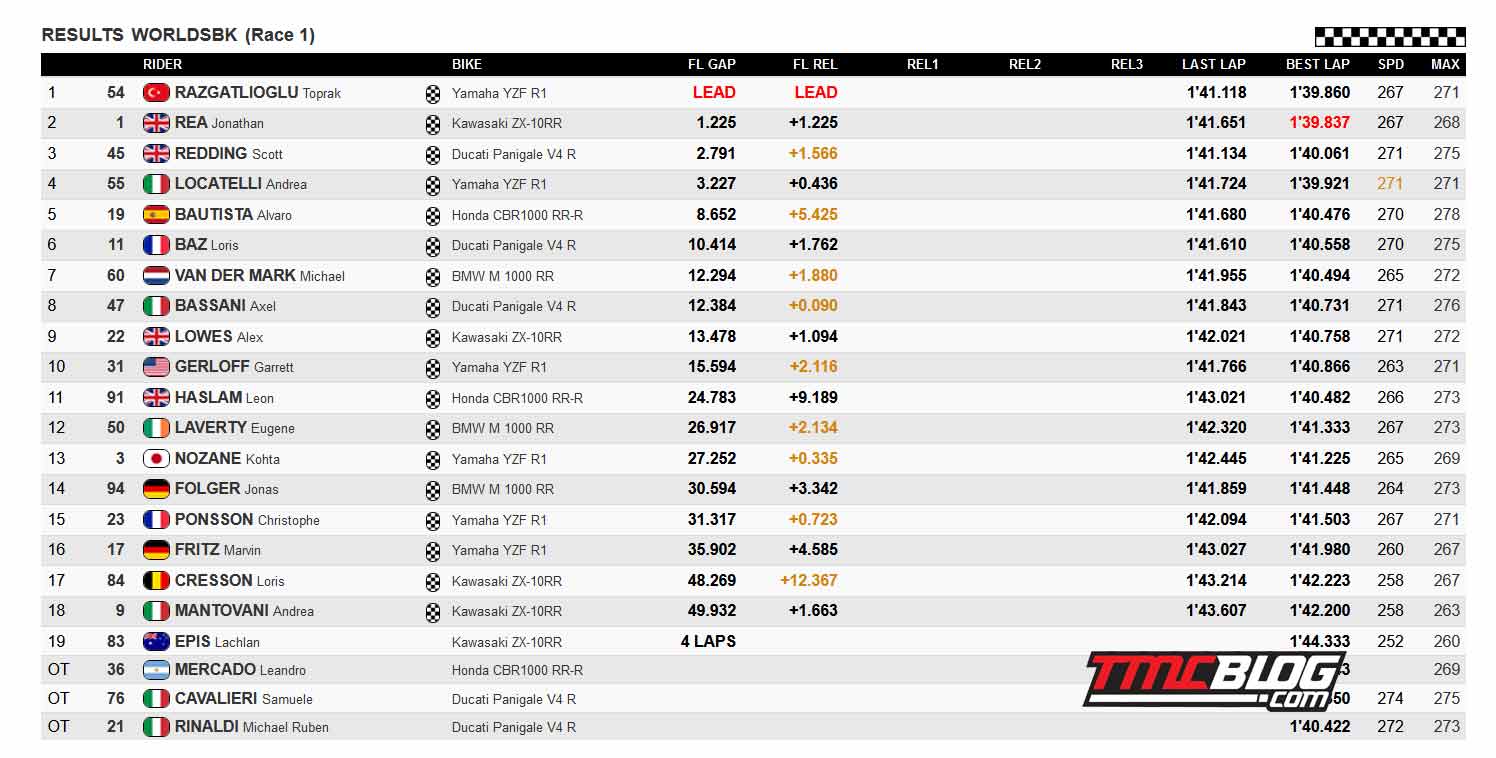Click the Dutch flag beside Van Der Mark
Image resolution: width=1496 pixels, height=758 pixels.
tap(156, 276)
